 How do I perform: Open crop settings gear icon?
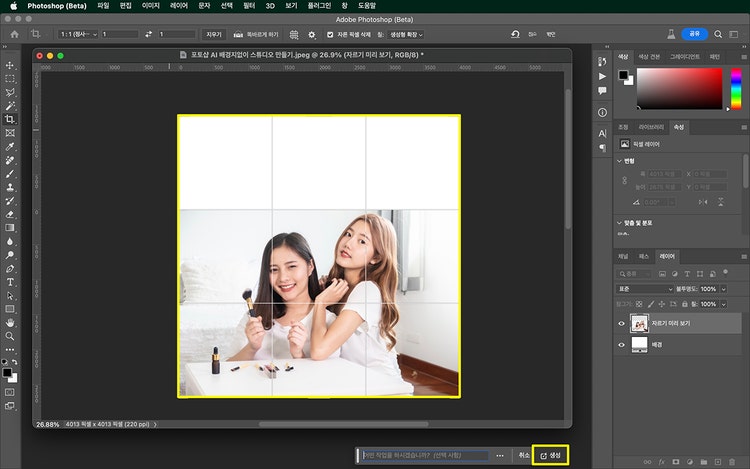[311, 34]
